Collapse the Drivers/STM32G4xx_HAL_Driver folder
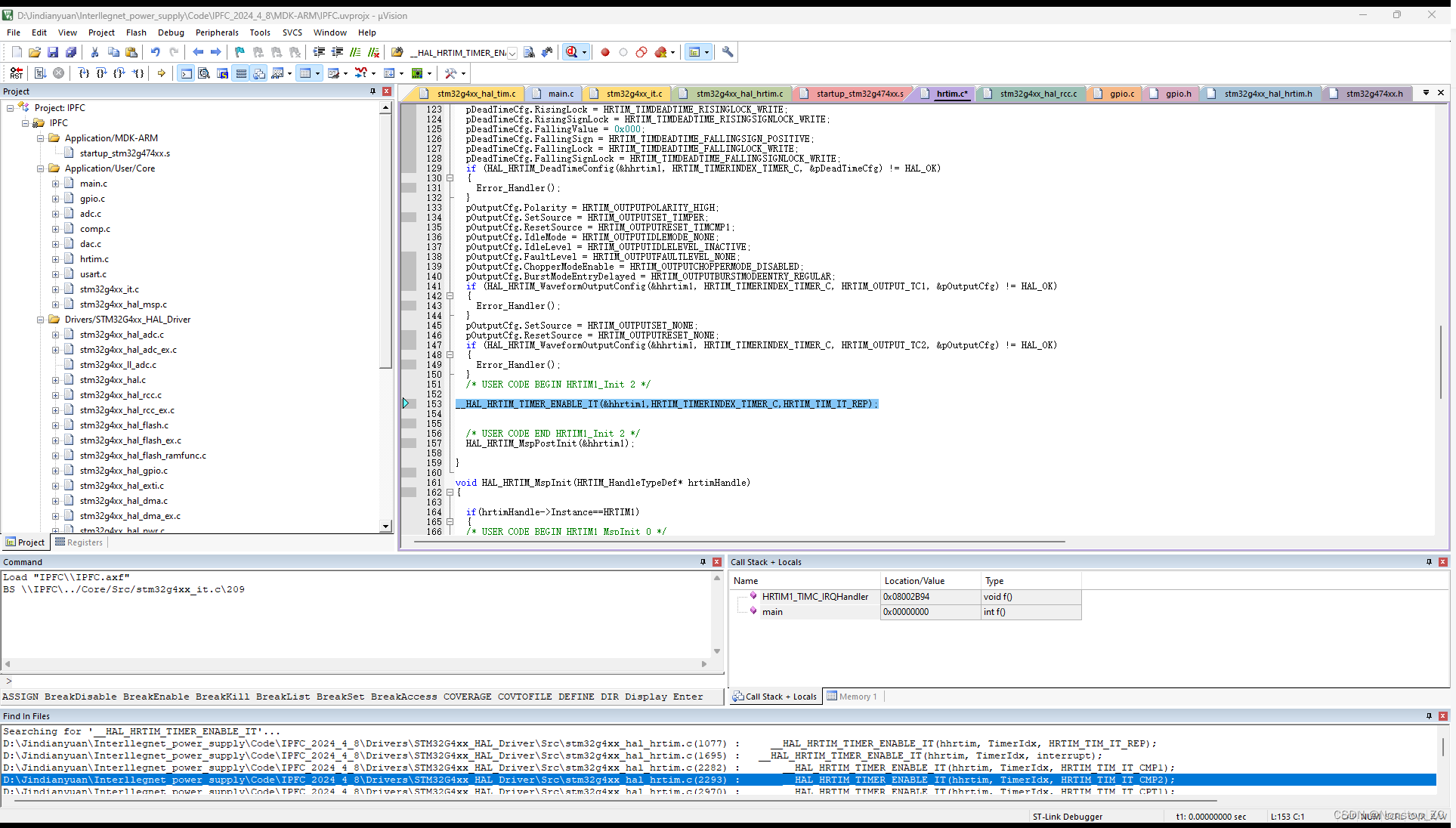The image size is (1456, 828). (x=41, y=320)
